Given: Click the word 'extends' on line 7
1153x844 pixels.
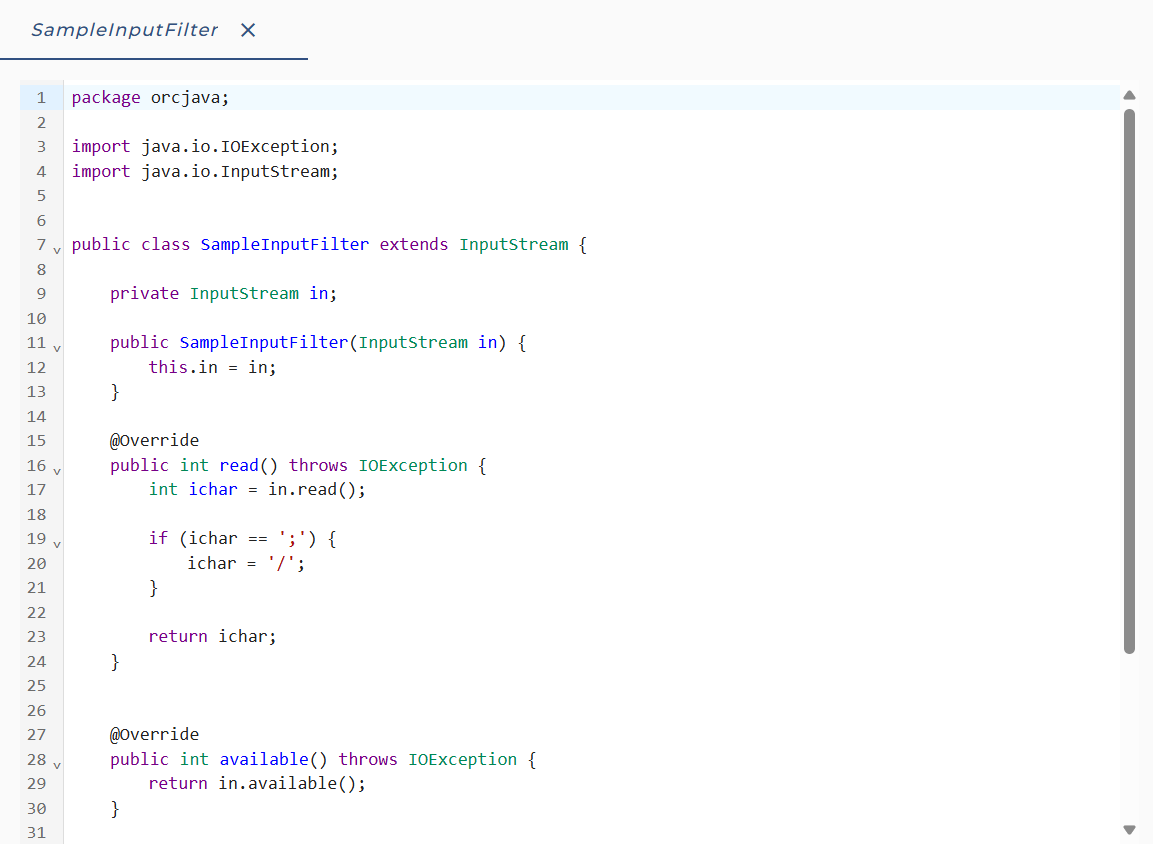Looking at the screenshot, I should coord(413,245).
